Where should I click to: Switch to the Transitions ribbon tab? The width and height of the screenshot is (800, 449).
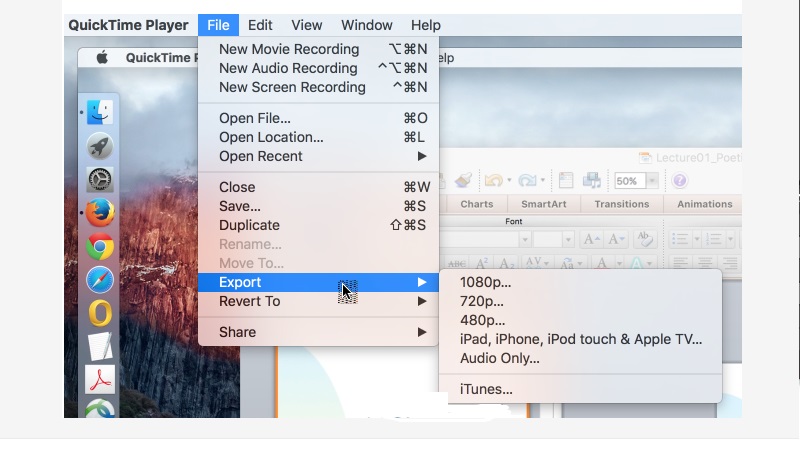coord(621,204)
